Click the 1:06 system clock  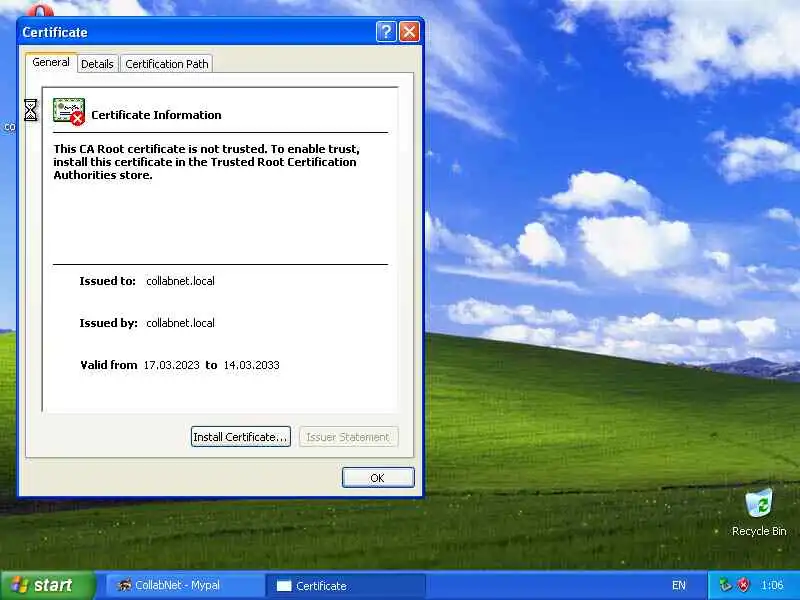click(x=772, y=585)
